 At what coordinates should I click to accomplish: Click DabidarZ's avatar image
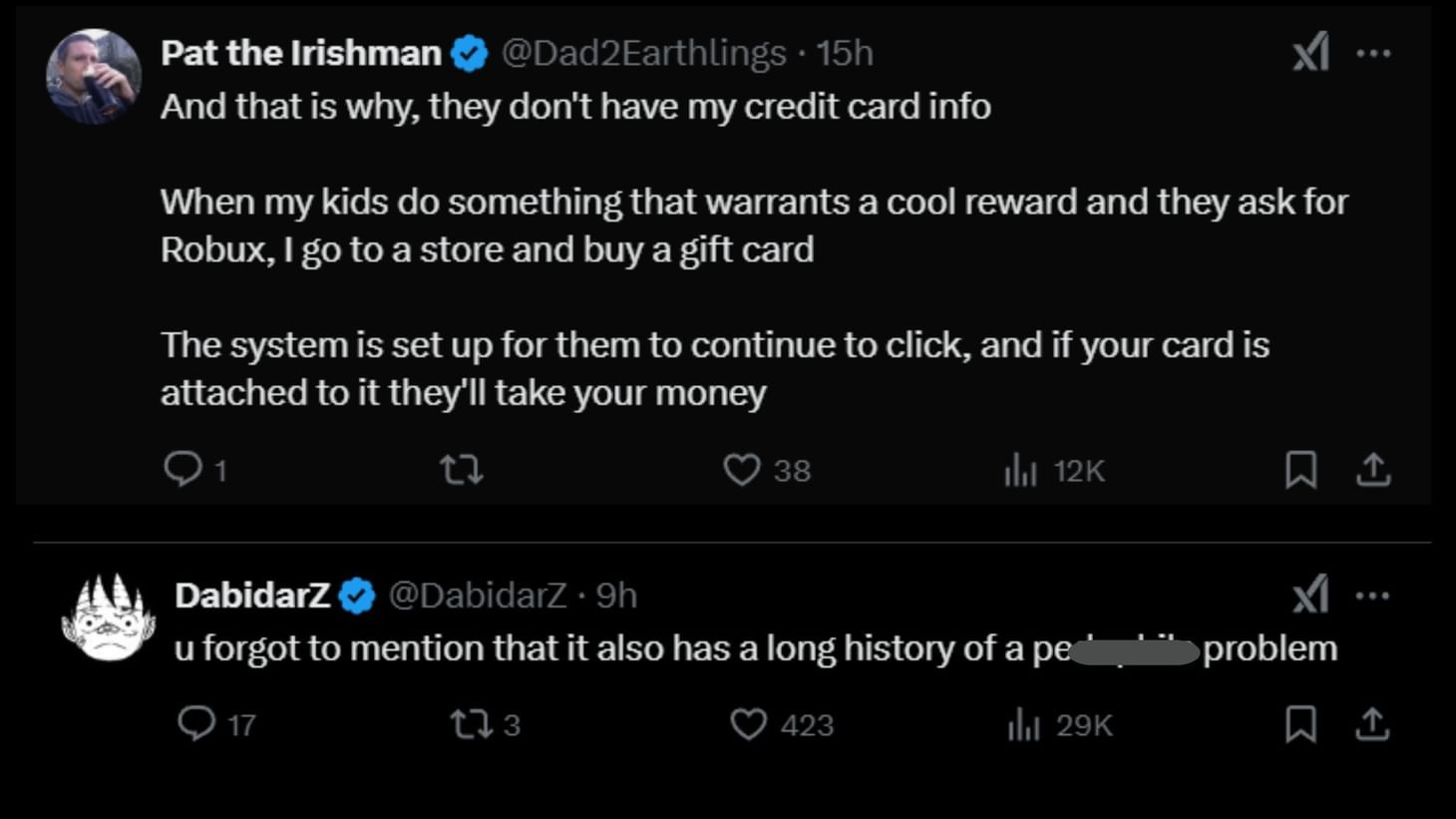coord(109,618)
